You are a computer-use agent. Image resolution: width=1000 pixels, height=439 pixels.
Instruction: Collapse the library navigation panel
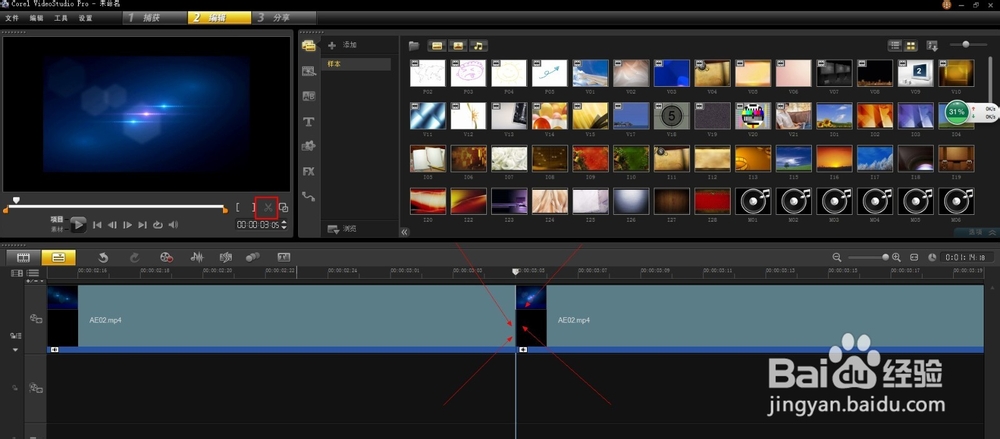[x=404, y=232]
